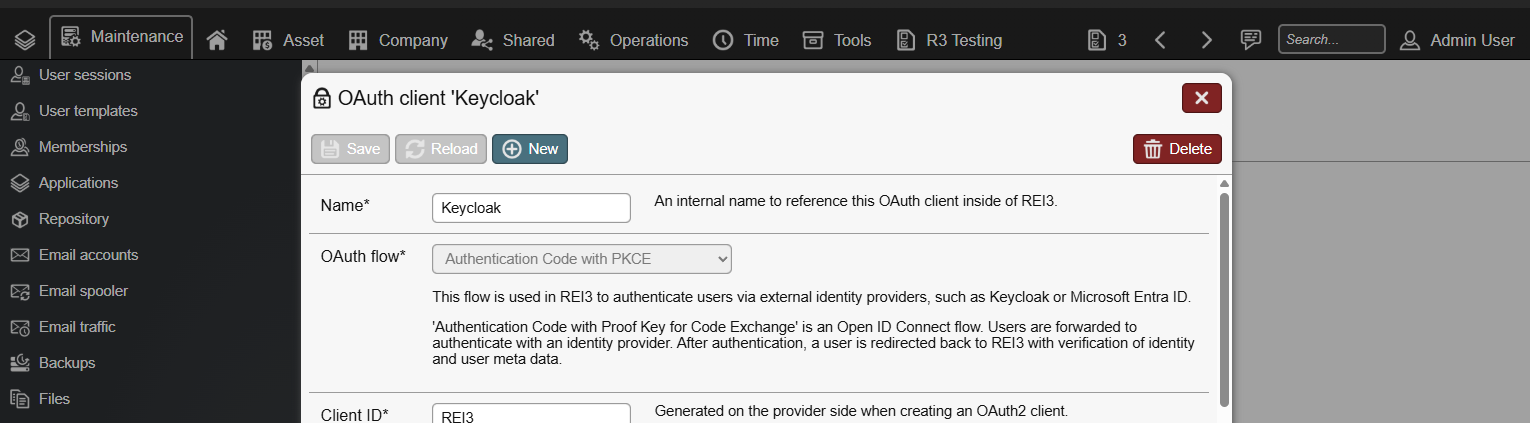Click the Client ID input field
Image resolution: width=1530 pixels, height=423 pixels.
click(531, 414)
